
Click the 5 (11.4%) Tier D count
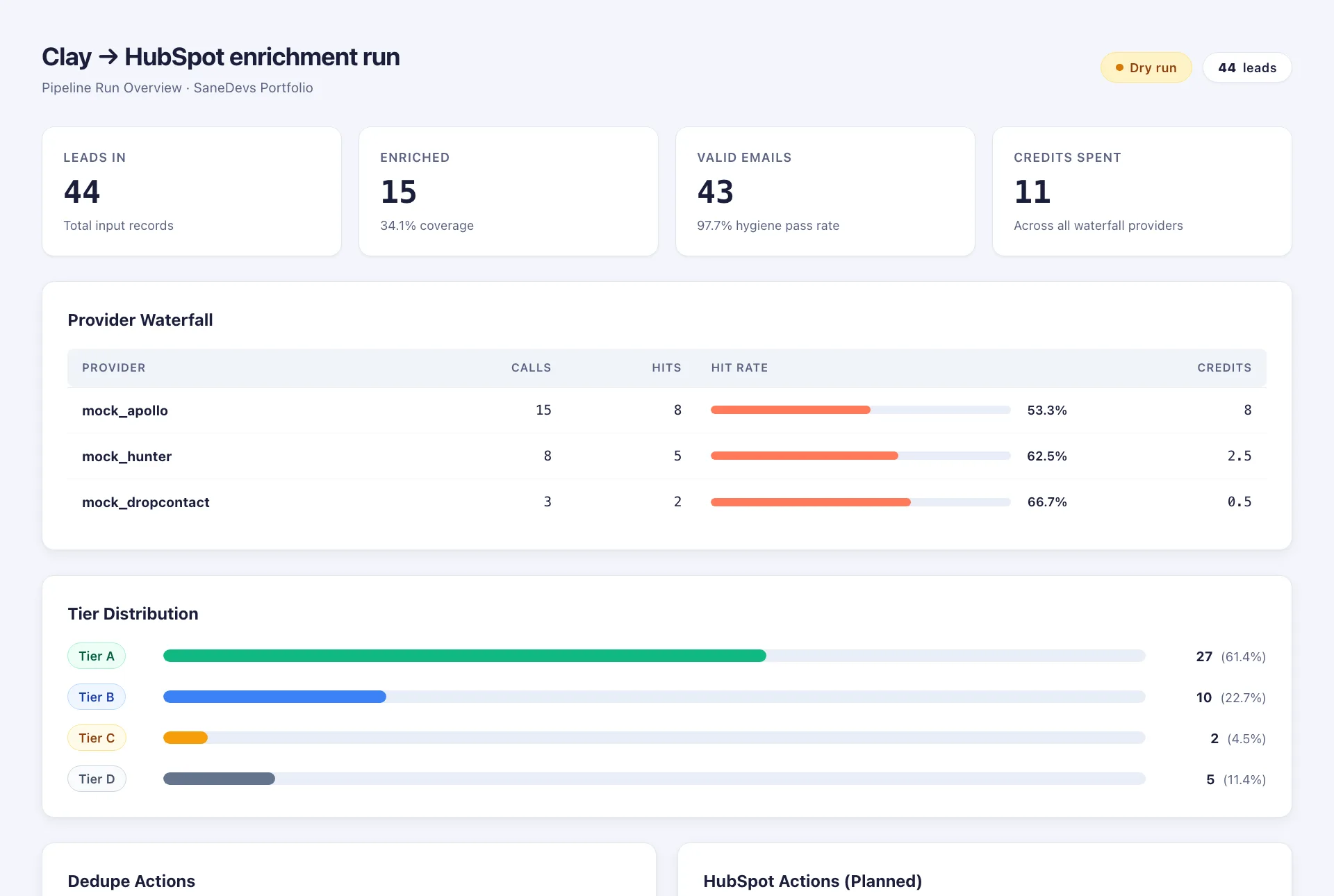click(x=1236, y=780)
